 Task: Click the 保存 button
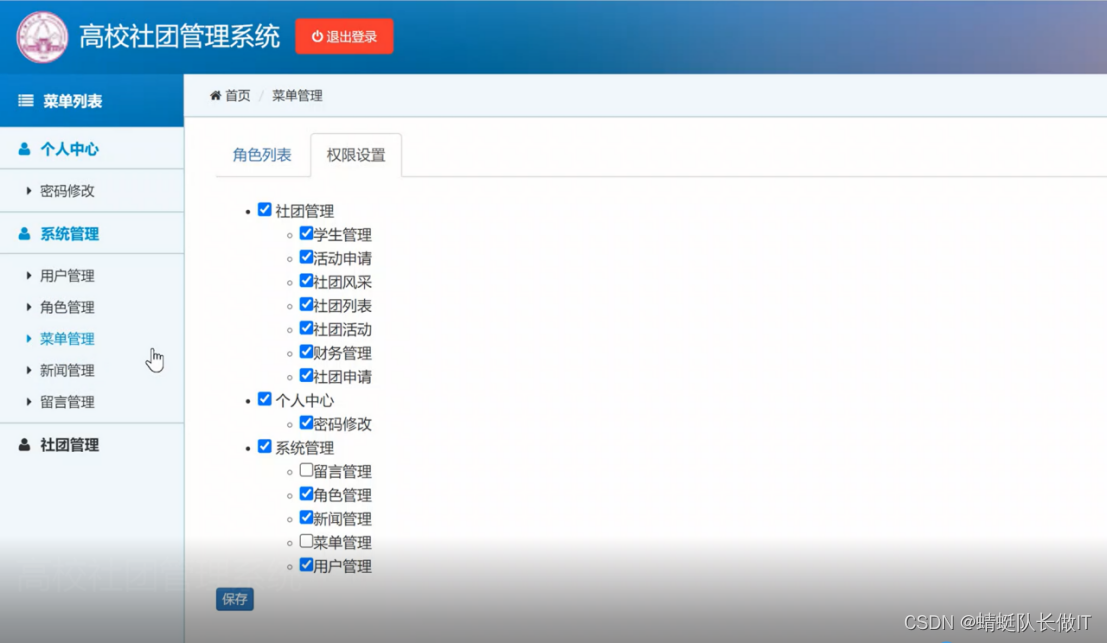[233, 599]
